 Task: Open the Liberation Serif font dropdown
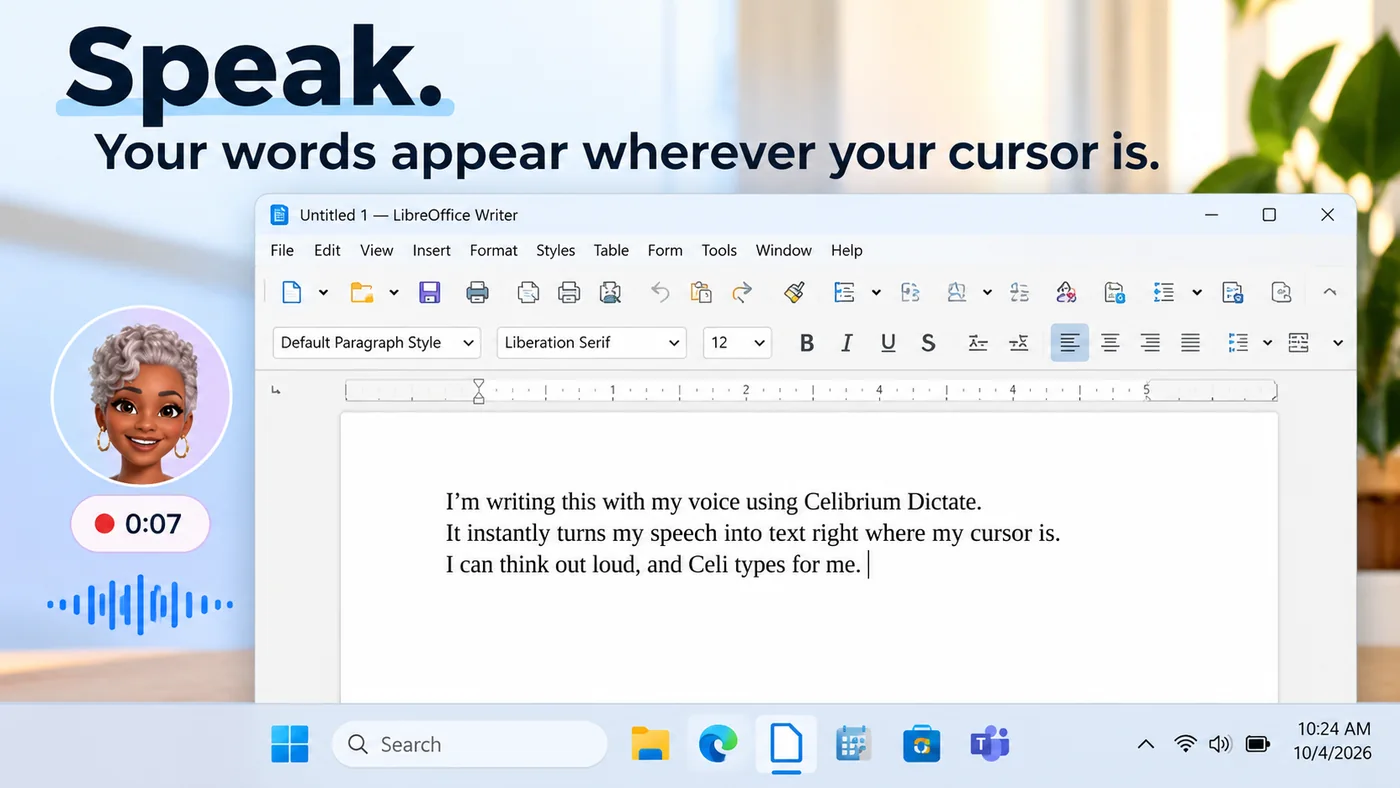point(592,342)
